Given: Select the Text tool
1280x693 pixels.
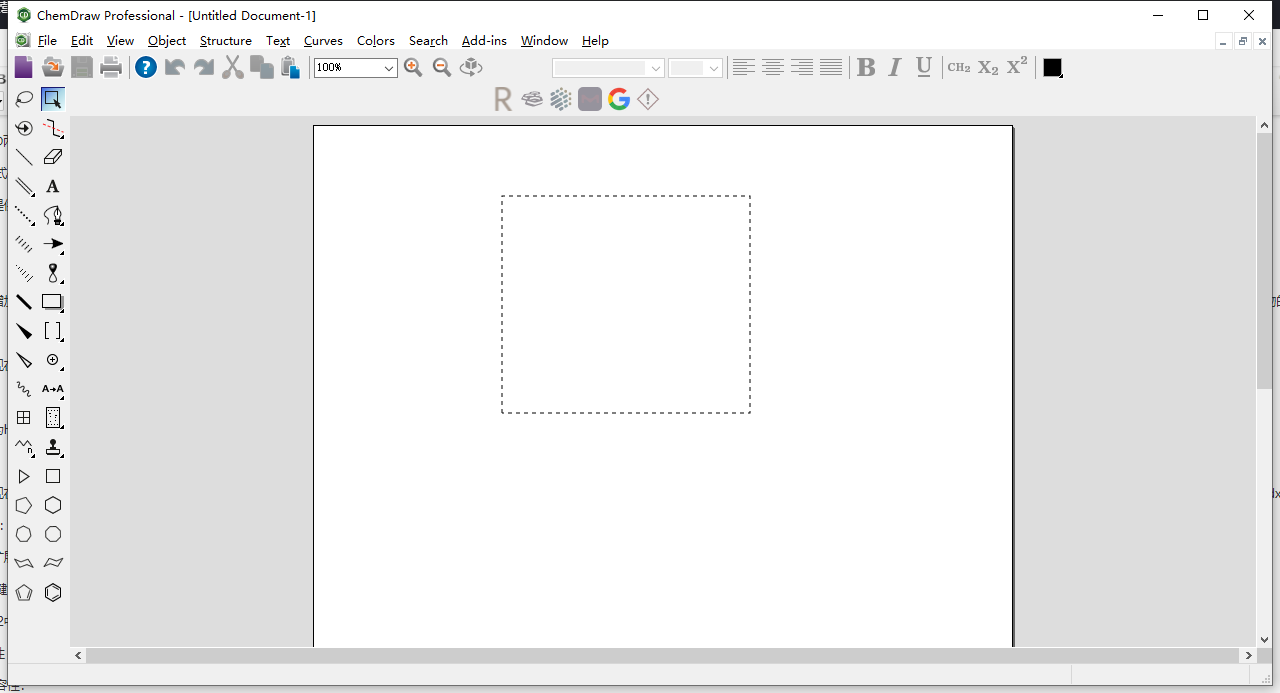Looking at the screenshot, I should click(53, 186).
